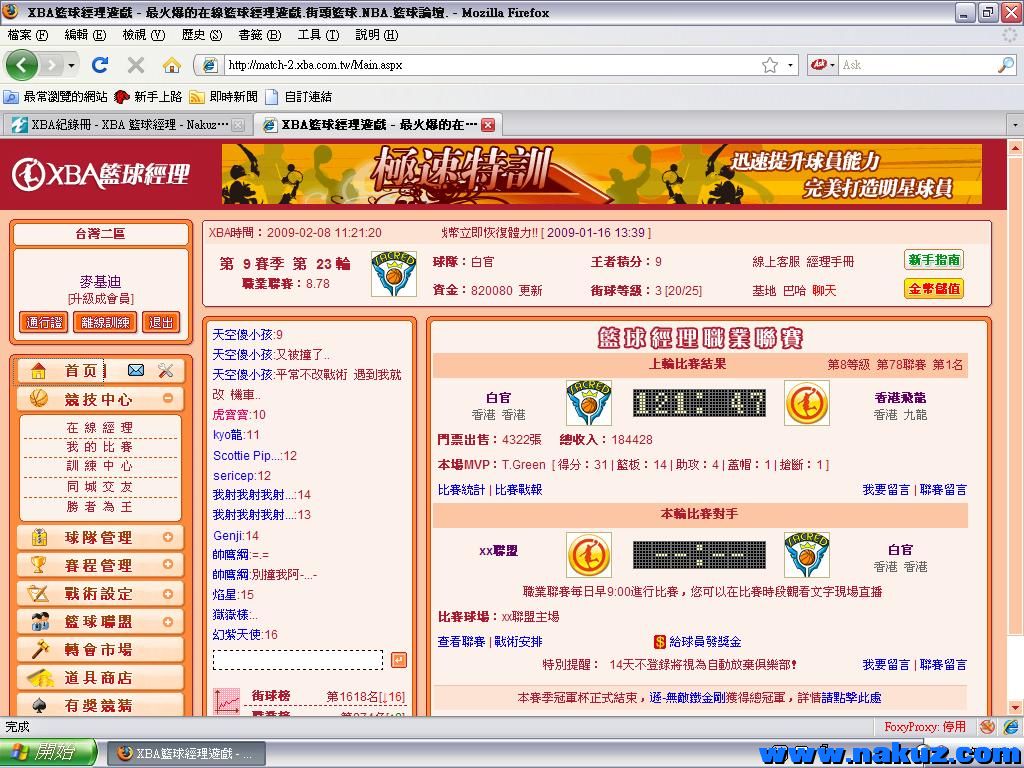Expand the 籃球聯盟 section

pos(168,622)
